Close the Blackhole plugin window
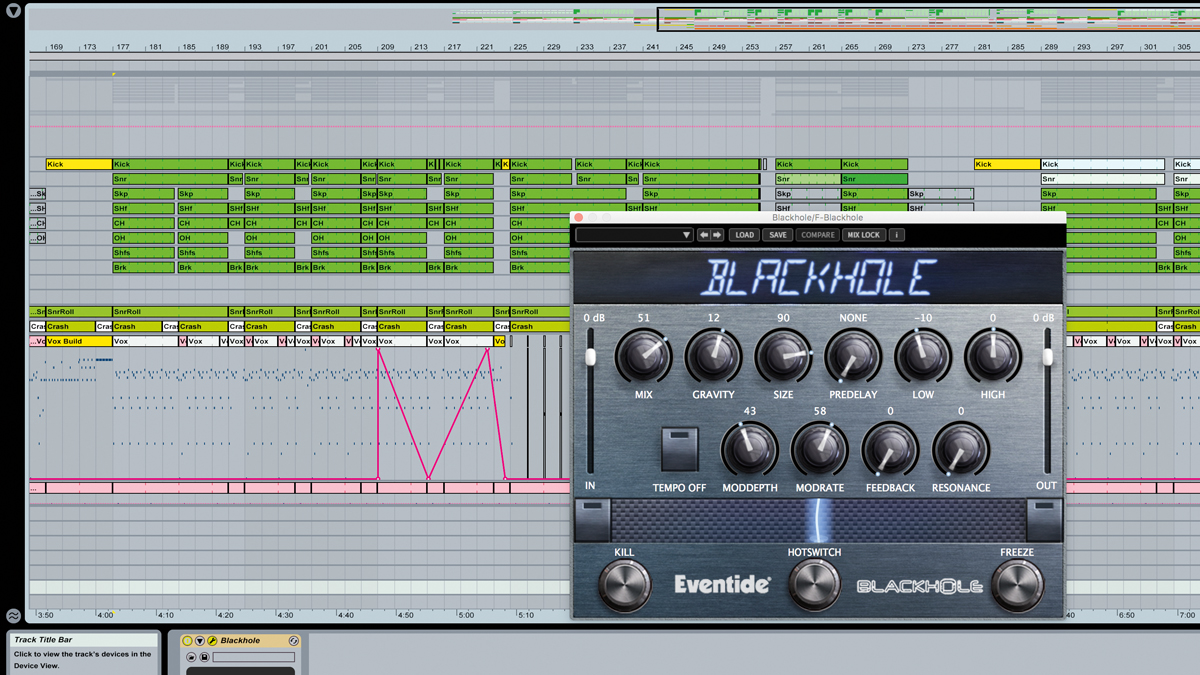 point(578,217)
